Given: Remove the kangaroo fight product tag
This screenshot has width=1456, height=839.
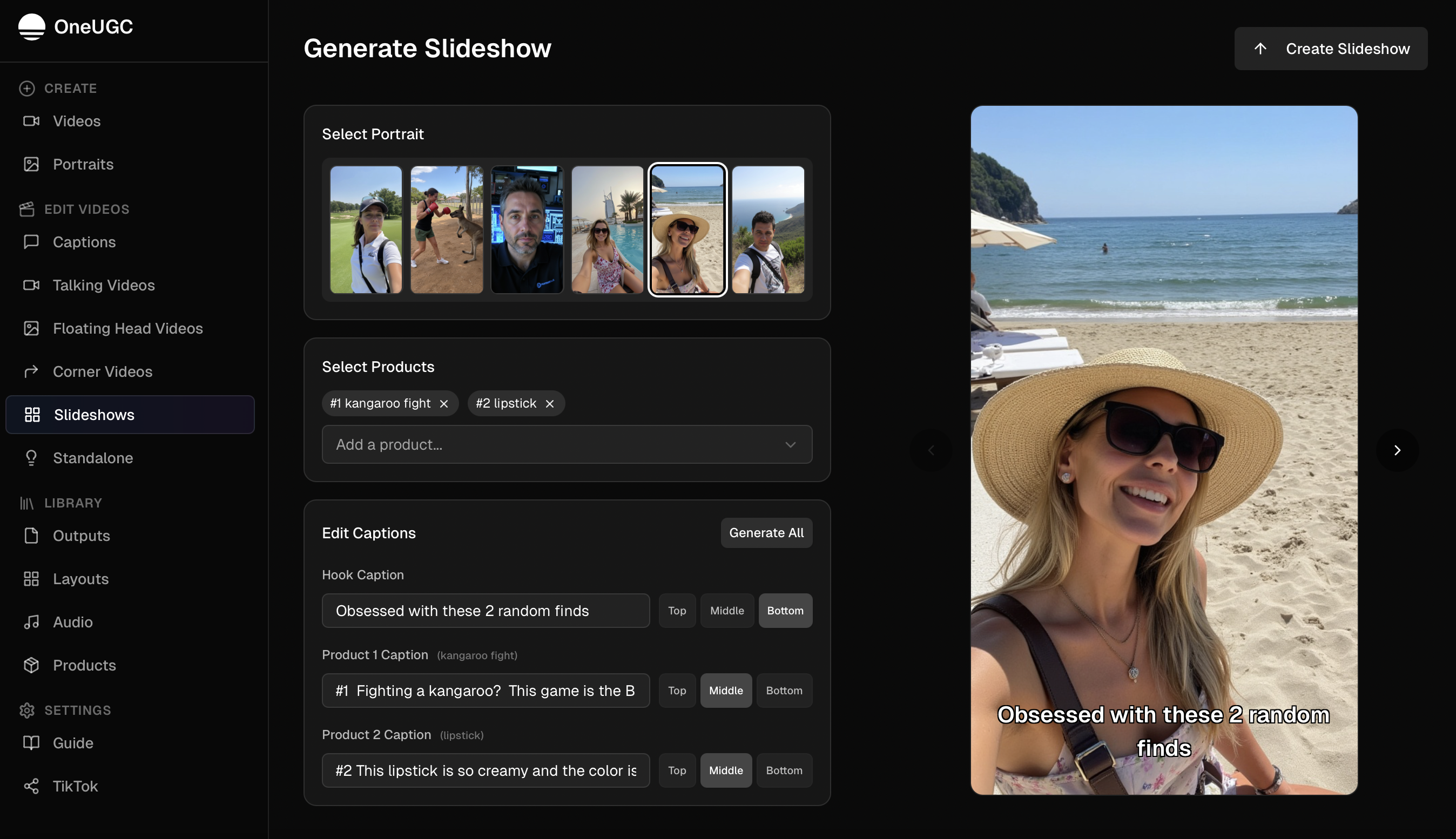Looking at the screenshot, I should (x=444, y=403).
